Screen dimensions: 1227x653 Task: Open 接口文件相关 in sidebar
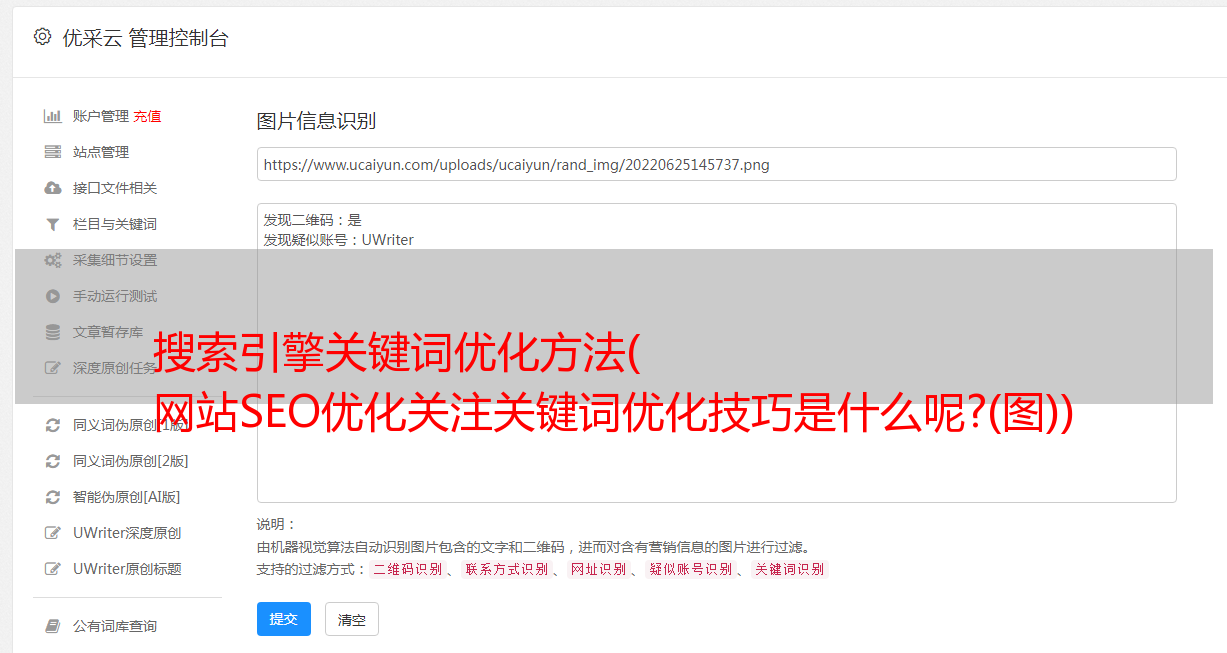pos(115,188)
